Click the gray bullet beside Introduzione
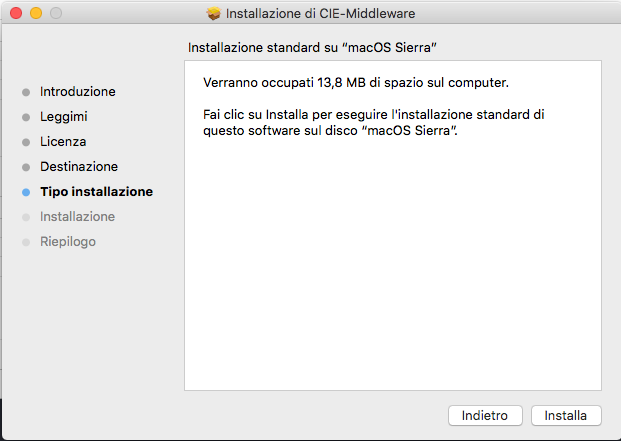The image size is (621, 441). [x=26, y=92]
